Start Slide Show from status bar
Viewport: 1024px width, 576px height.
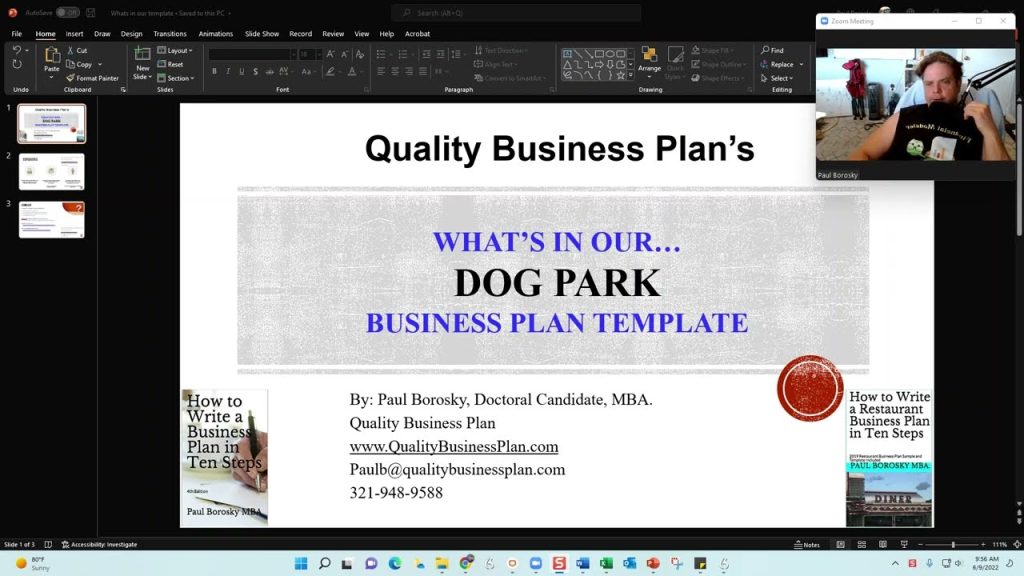tap(904, 545)
